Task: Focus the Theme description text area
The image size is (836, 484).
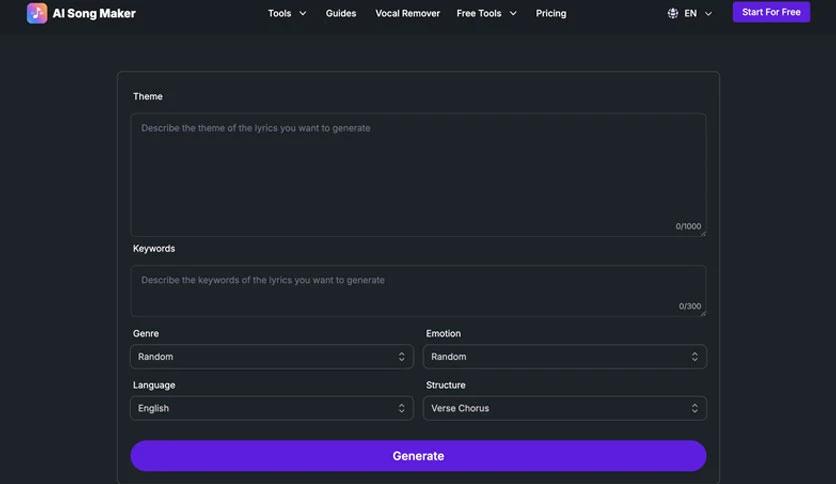Action: tap(418, 175)
